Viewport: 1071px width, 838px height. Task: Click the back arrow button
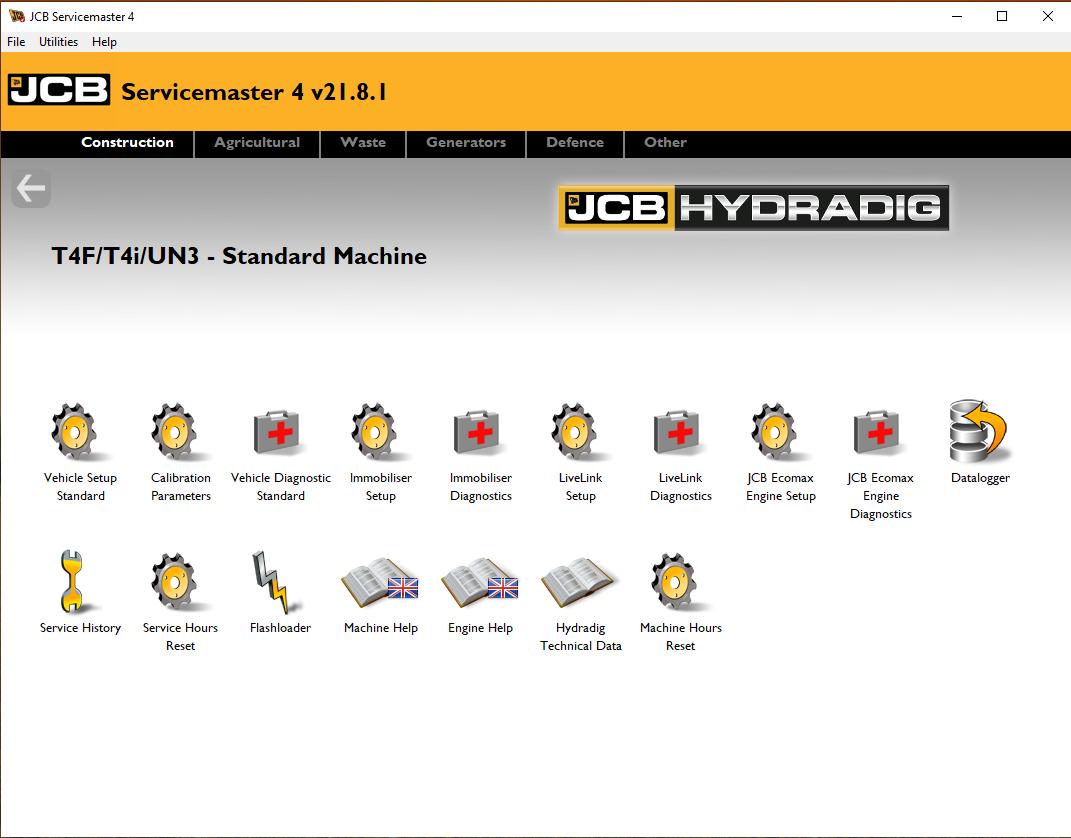click(31, 188)
